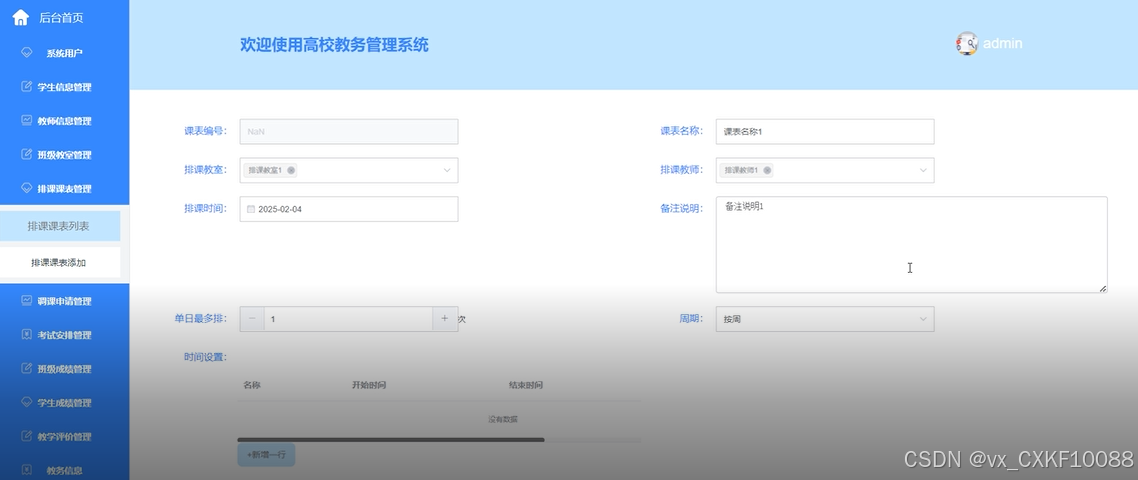Click the calendar icon in 排课时间 field
The width and height of the screenshot is (1138, 480).
(x=251, y=209)
